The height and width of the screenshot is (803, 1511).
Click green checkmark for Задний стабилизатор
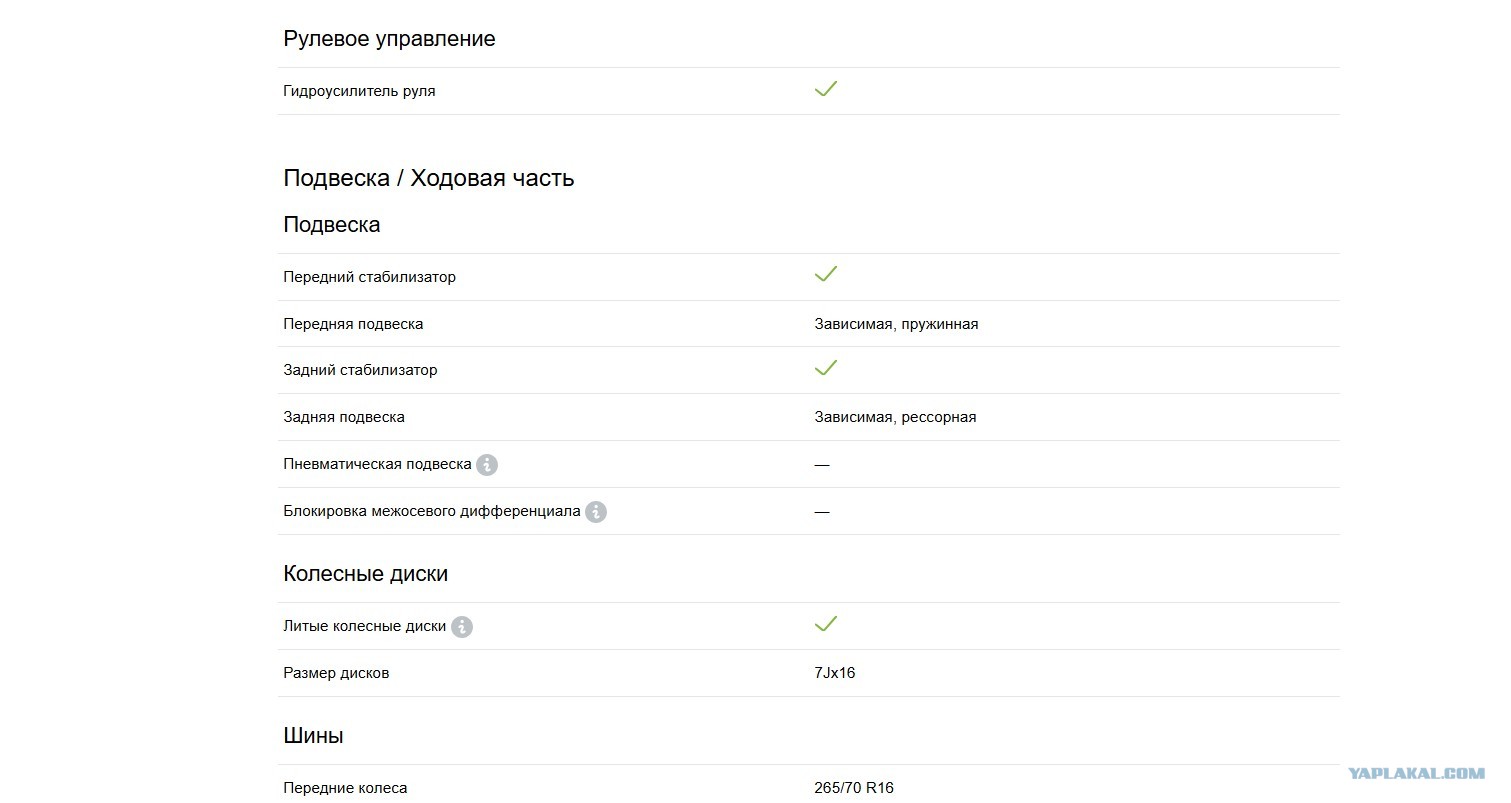click(825, 368)
